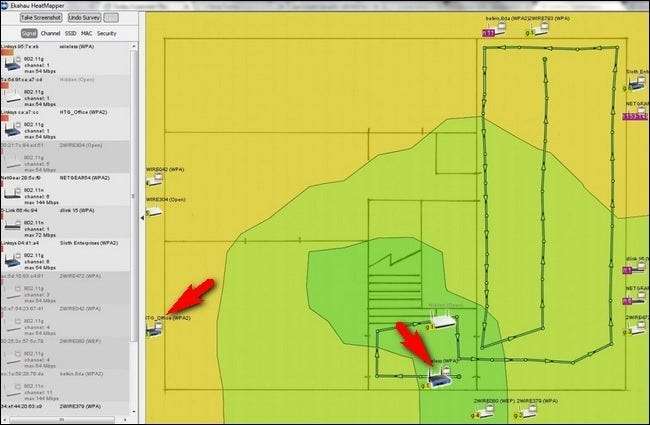Click the 2WIRE379 (WPA) access point at the bottom of the map
The height and width of the screenshot is (425, 650).
(x=529, y=412)
